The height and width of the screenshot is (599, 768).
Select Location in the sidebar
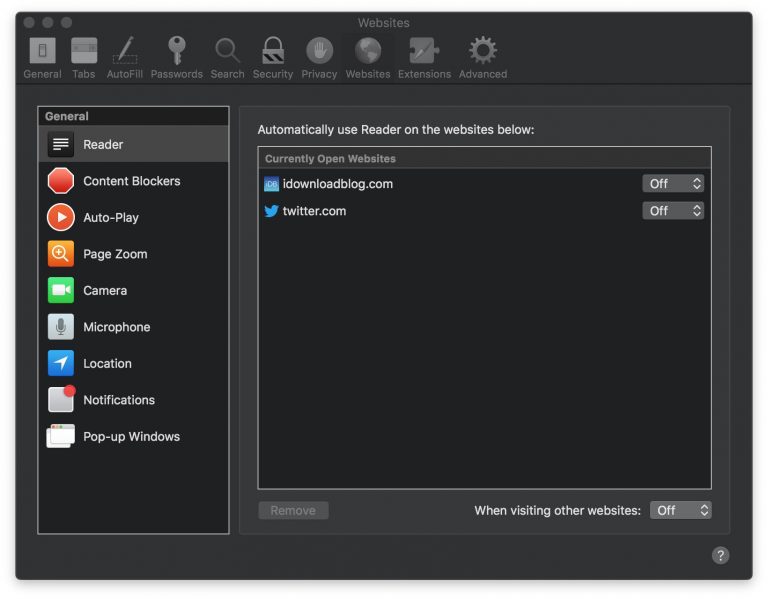(x=133, y=363)
